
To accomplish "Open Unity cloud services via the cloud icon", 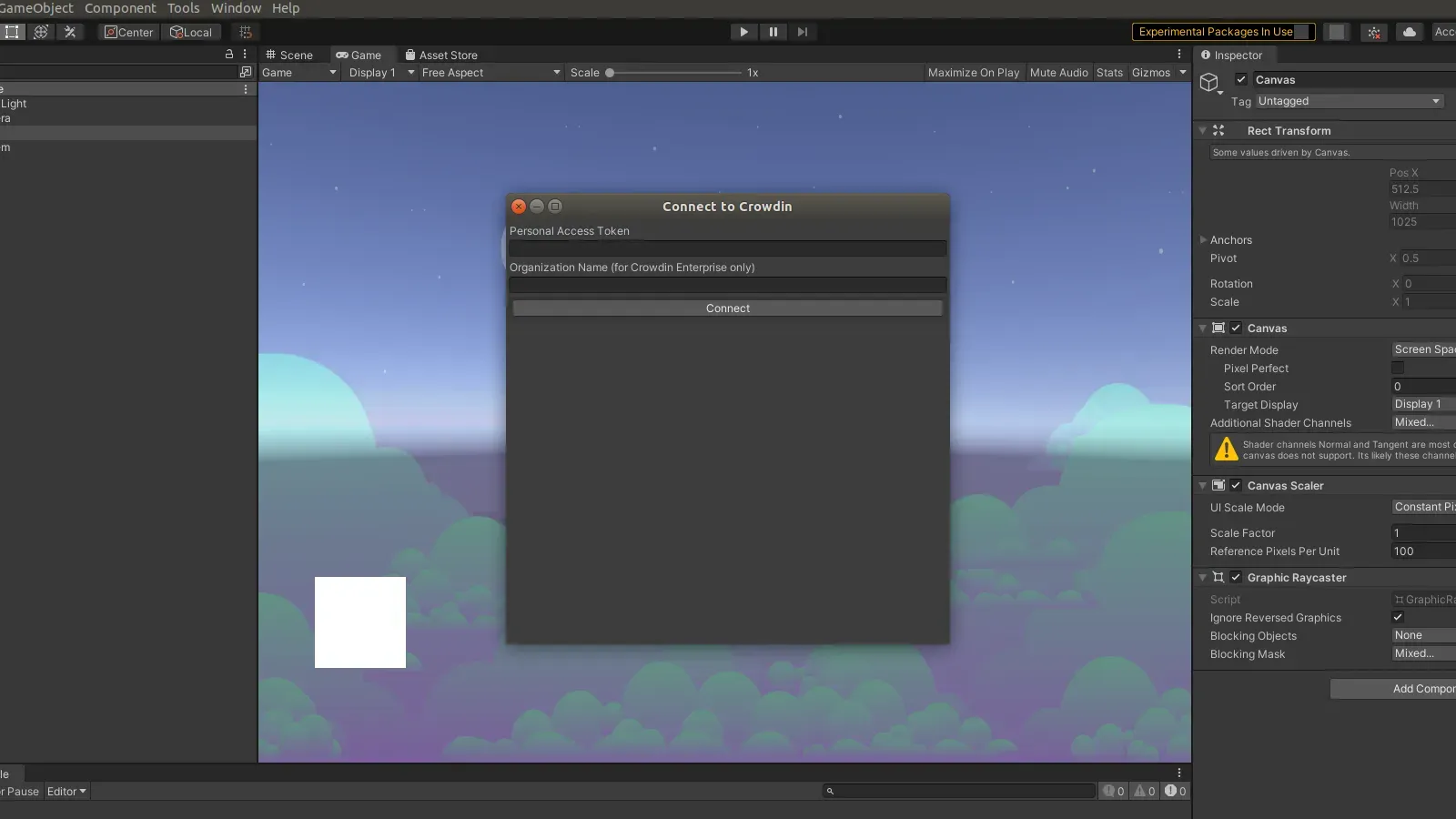I will 1410,32.
